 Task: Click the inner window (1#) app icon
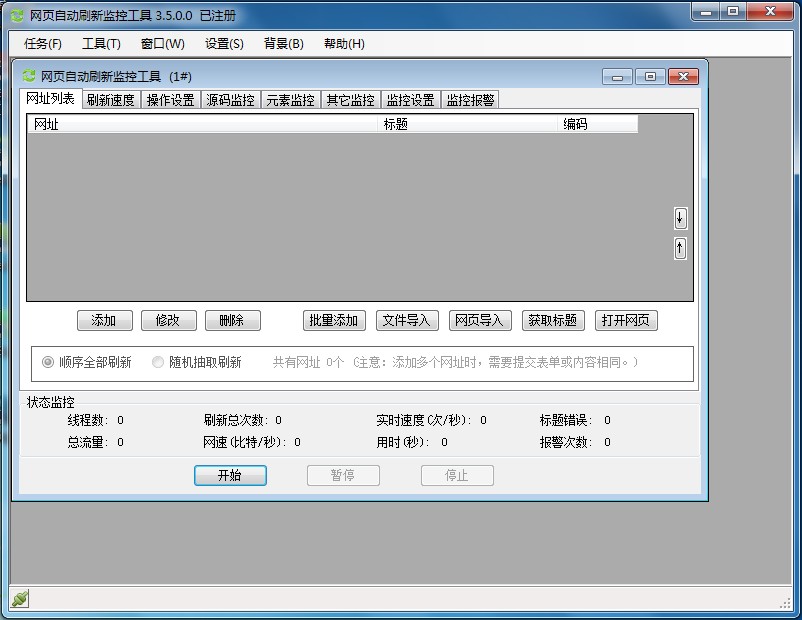[29, 76]
